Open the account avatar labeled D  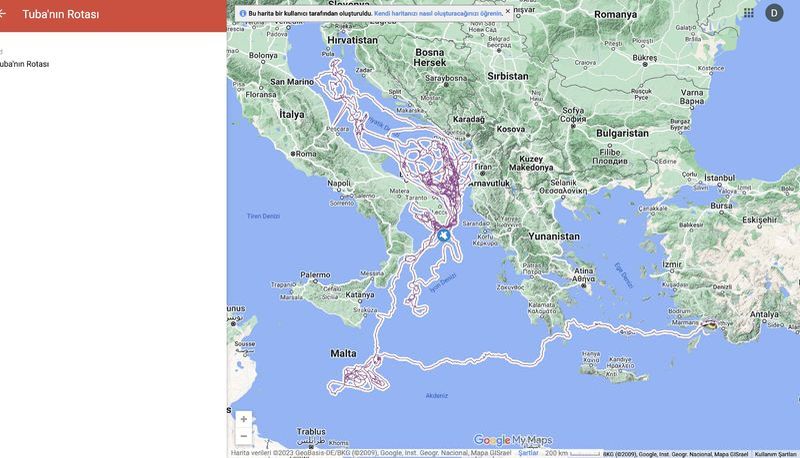[x=774, y=13]
